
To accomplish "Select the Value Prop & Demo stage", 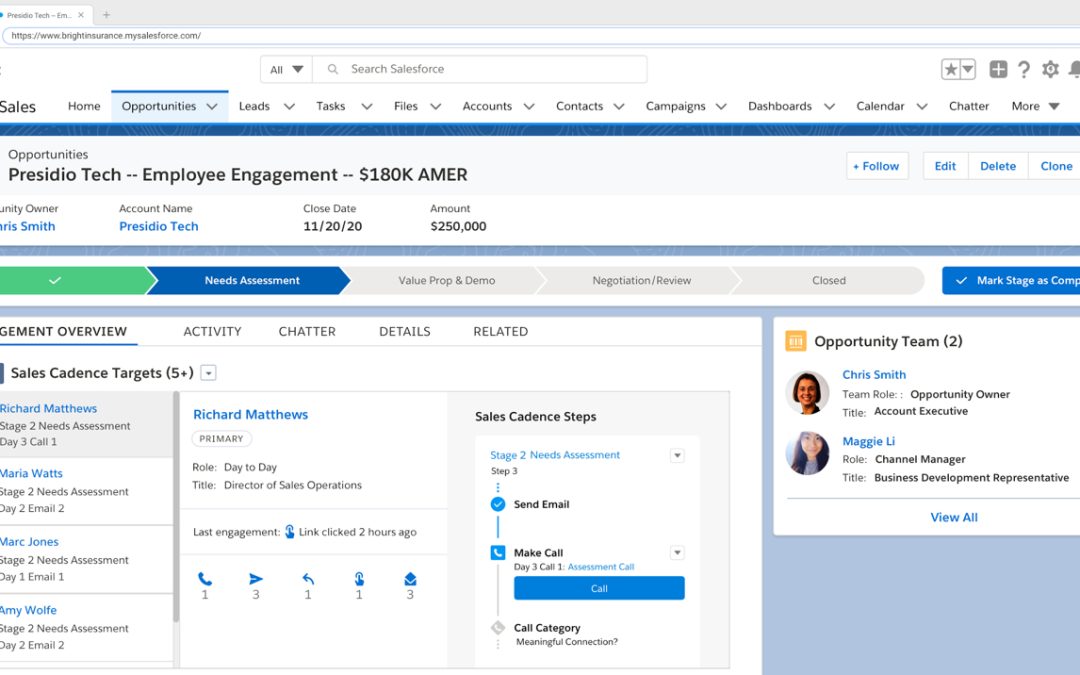I will [446, 280].
